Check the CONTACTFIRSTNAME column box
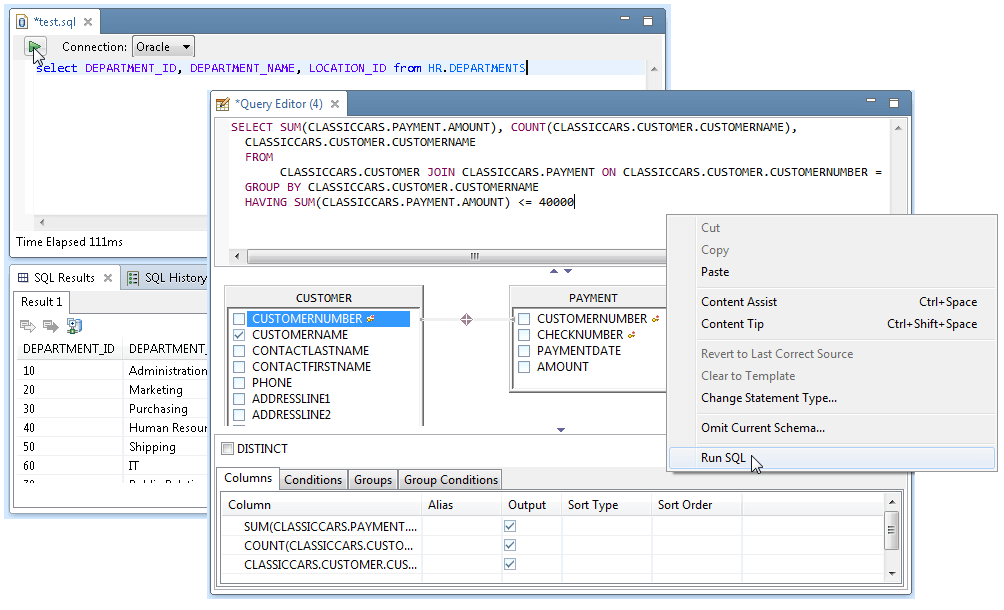 click(x=239, y=367)
